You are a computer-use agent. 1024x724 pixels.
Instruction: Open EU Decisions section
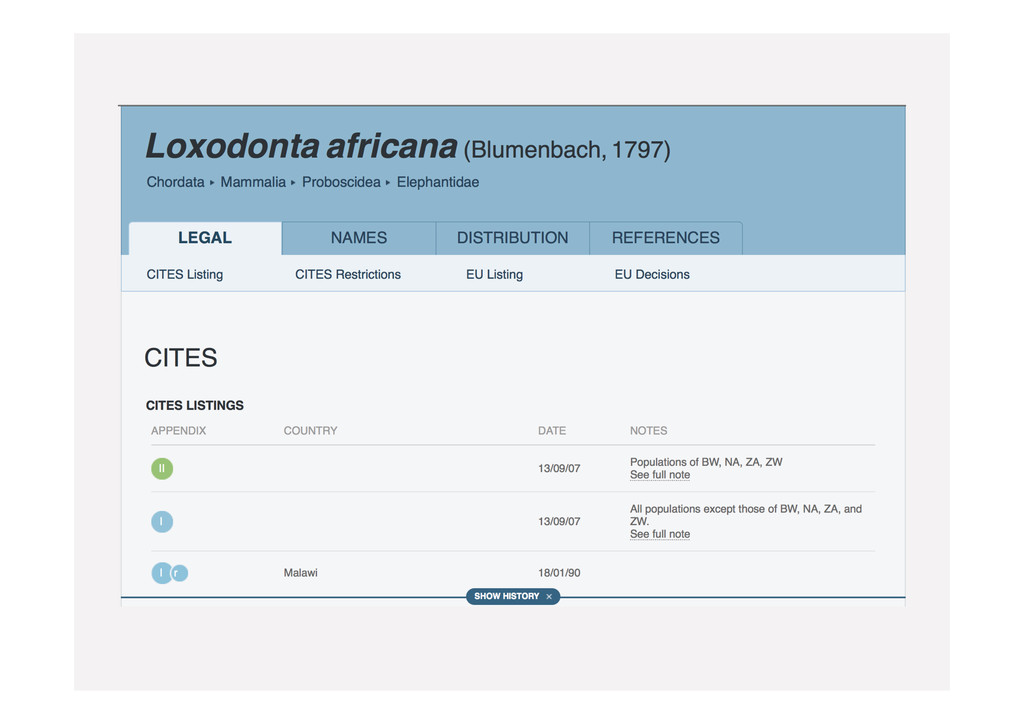[x=652, y=274]
